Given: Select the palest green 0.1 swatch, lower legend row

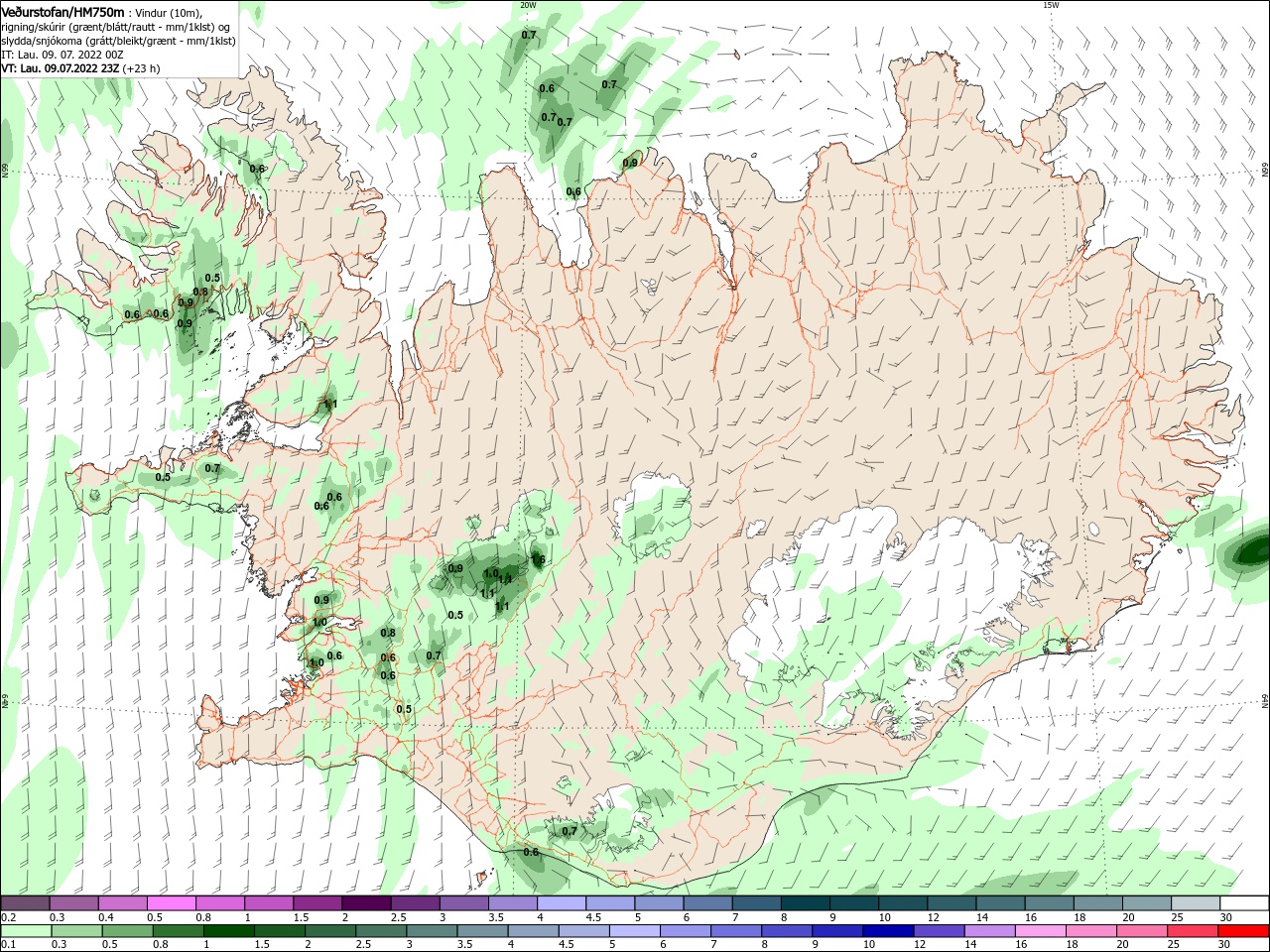Looking at the screenshot, I should point(27,931).
